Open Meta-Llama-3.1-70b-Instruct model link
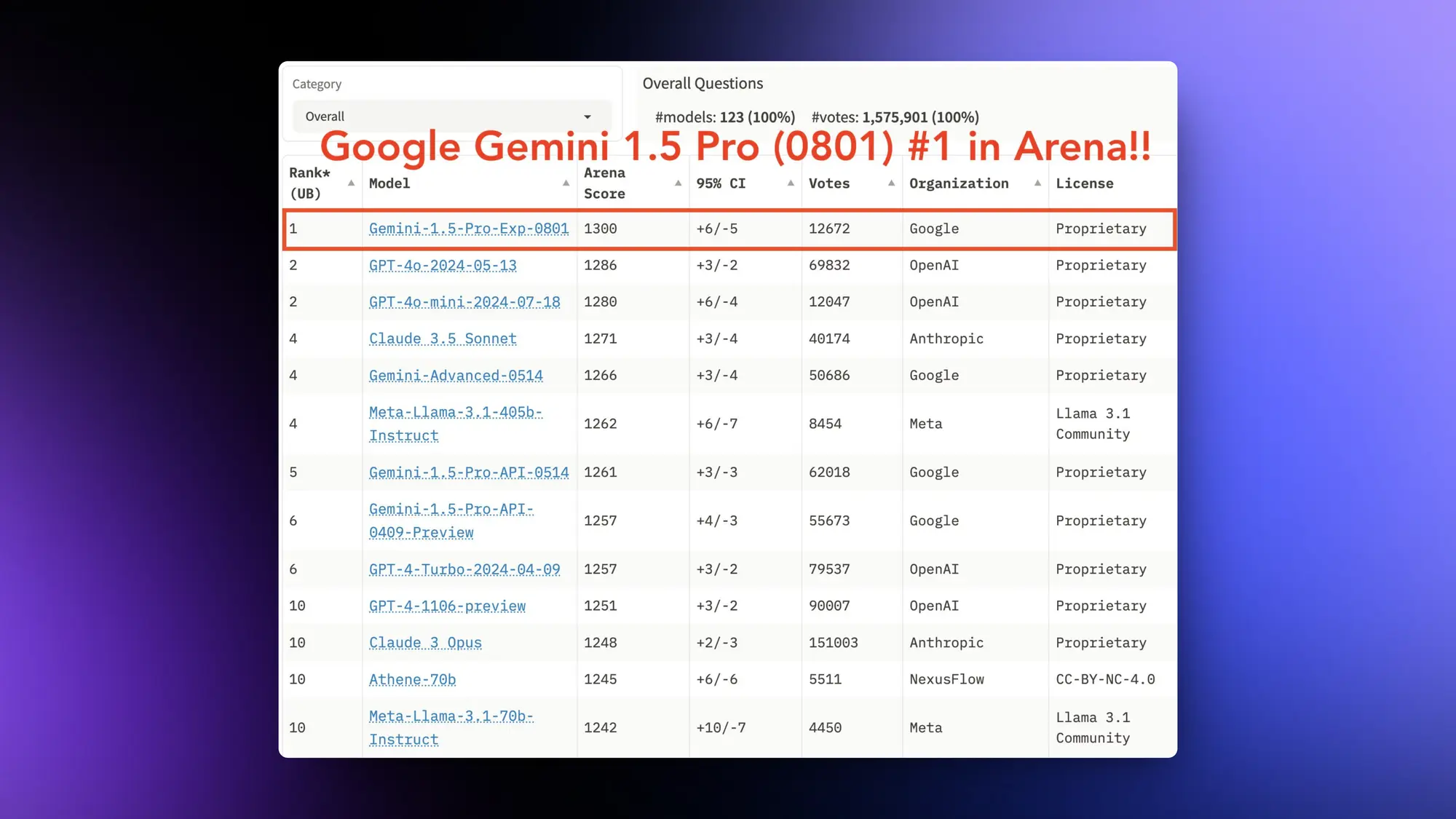Image resolution: width=1456 pixels, height=819 pixels. pos(451,727)
